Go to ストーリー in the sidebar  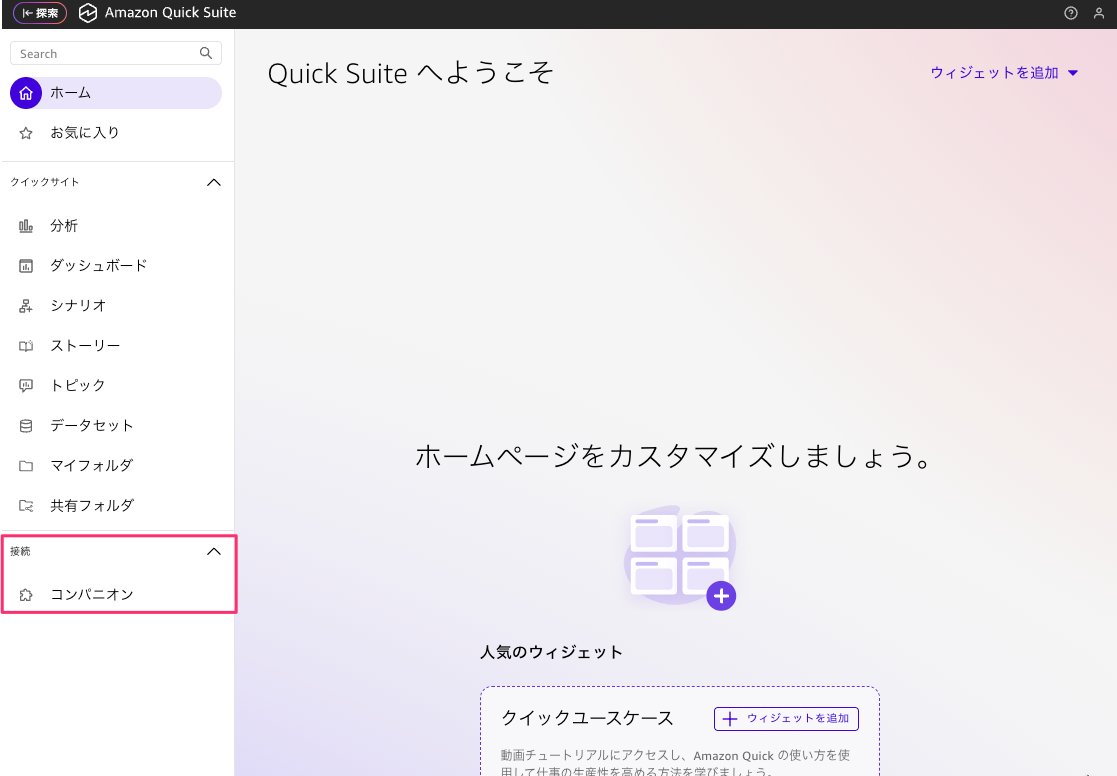pos(85,346)
